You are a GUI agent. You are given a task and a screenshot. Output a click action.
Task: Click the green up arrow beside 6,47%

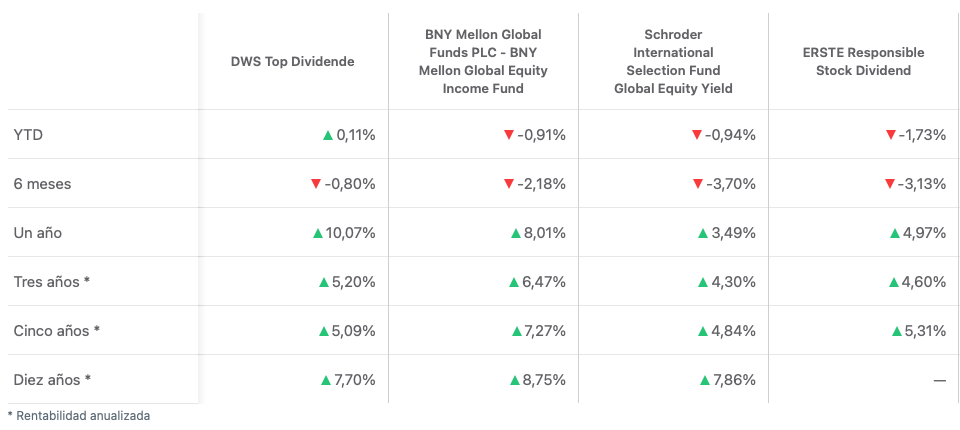pos(514,282)
